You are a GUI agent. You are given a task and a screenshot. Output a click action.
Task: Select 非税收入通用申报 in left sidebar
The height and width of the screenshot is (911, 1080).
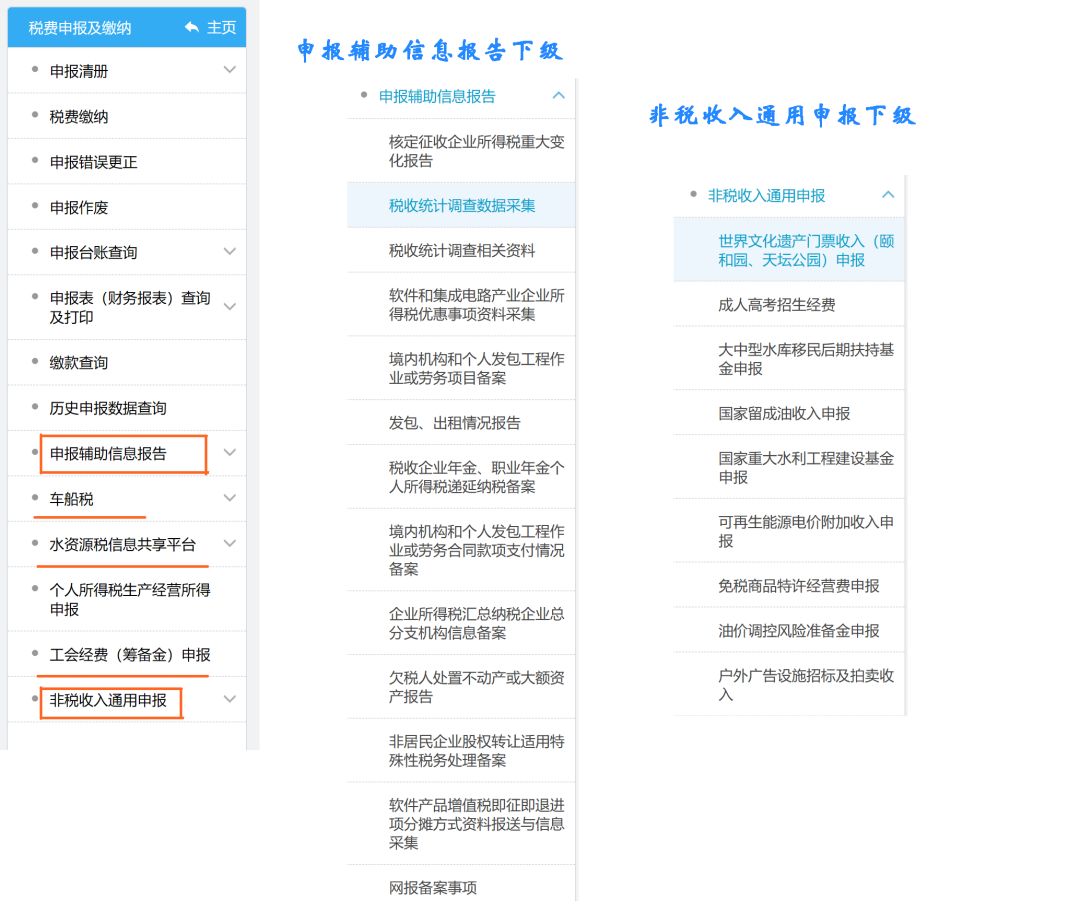(107, 700)
